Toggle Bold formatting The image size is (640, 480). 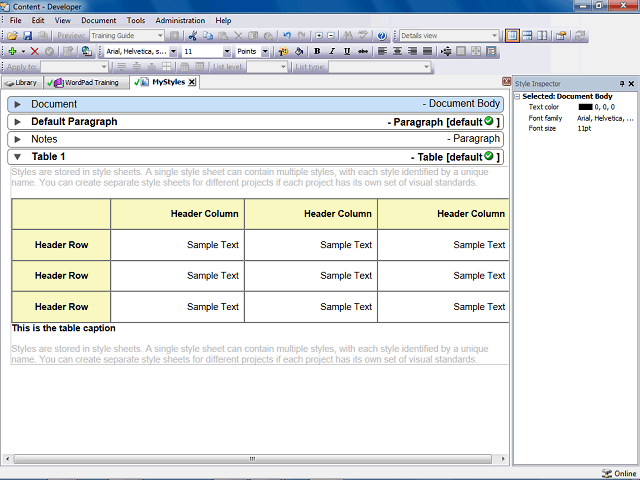coord(317,51)
